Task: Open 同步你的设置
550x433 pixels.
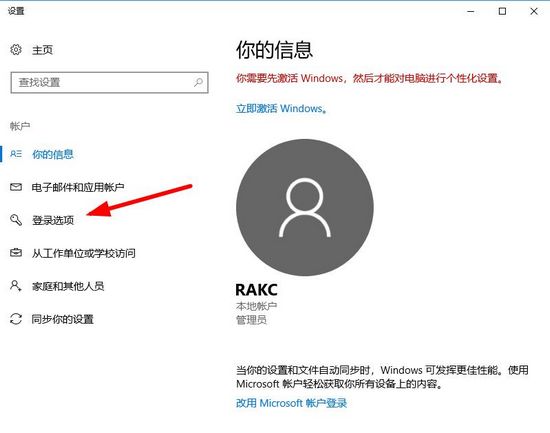Action: [63, 319]
